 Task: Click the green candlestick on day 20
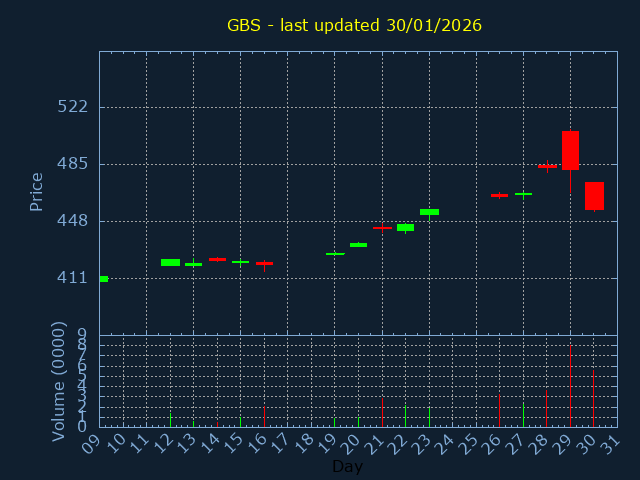click(x=358, y=244)
